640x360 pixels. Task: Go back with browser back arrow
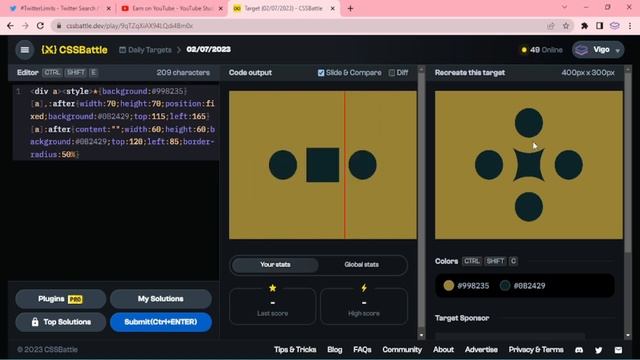tap(10, 26)
